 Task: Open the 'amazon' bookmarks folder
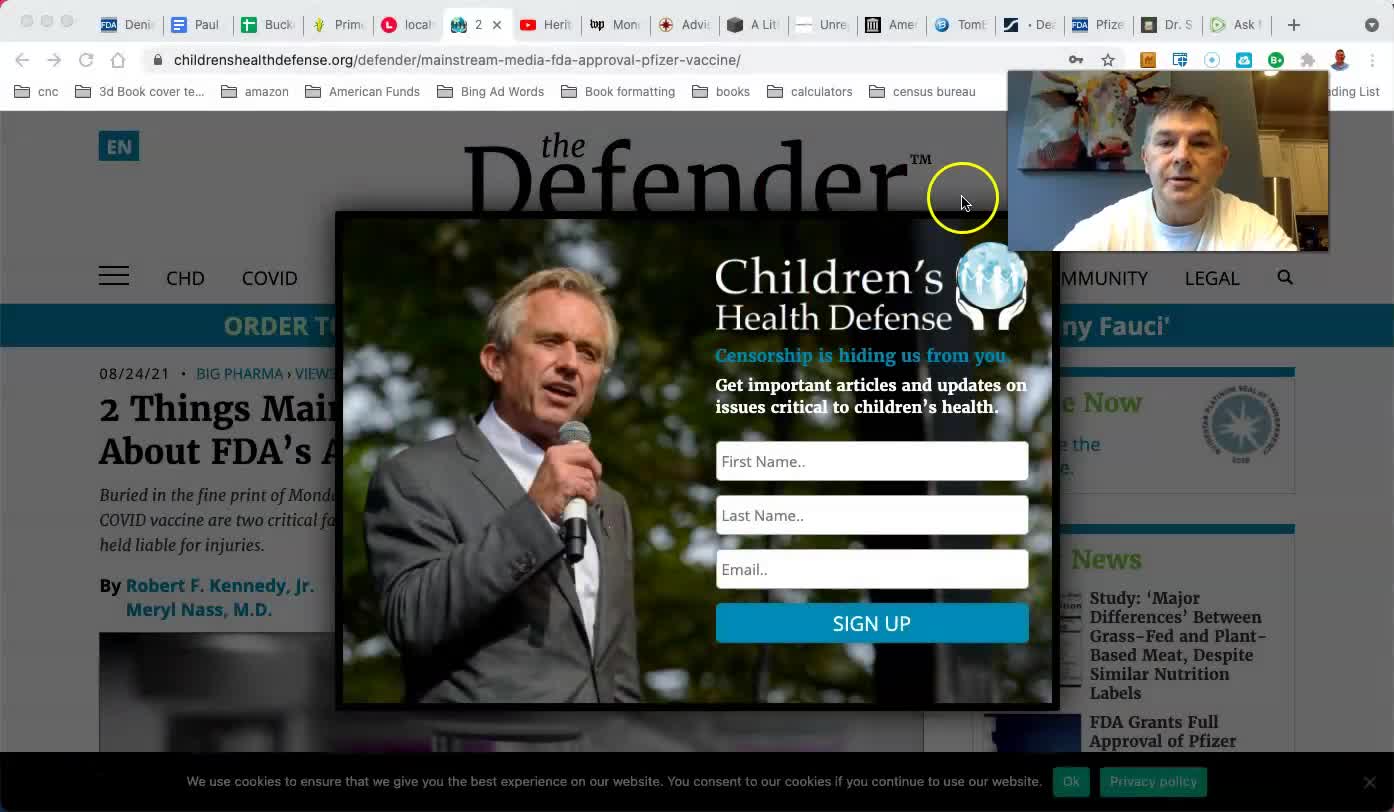255,91
